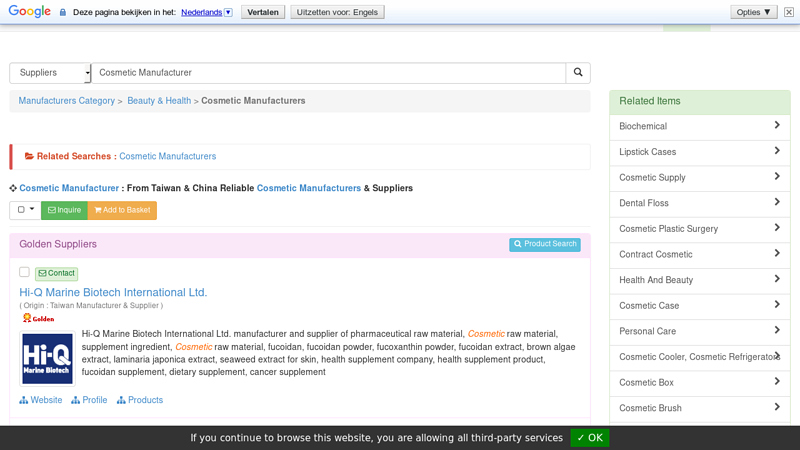Click the Vertalen button
800x450 pixels.
(263, 12)
